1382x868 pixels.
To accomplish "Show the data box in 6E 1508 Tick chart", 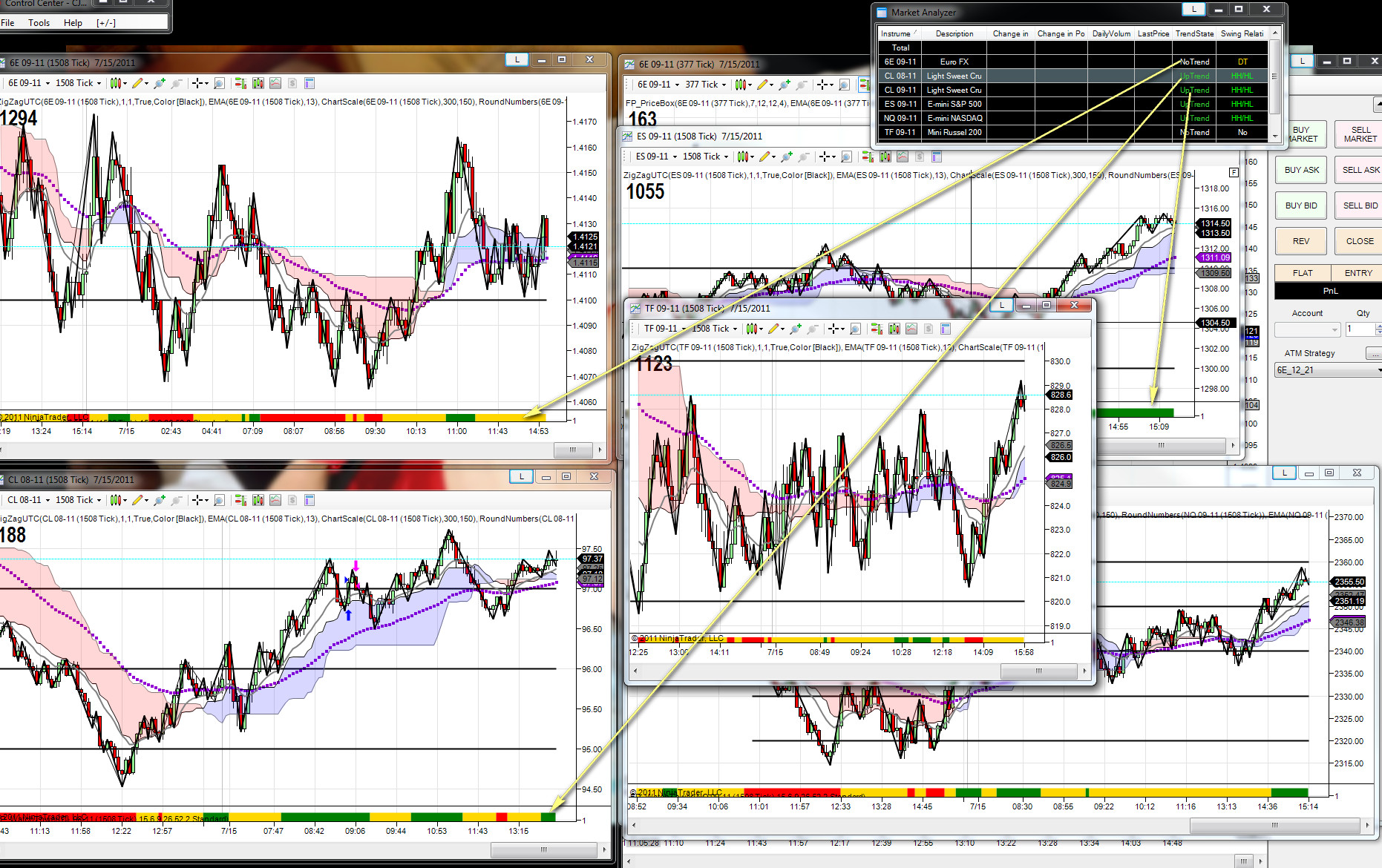I will tap(219, 83).
